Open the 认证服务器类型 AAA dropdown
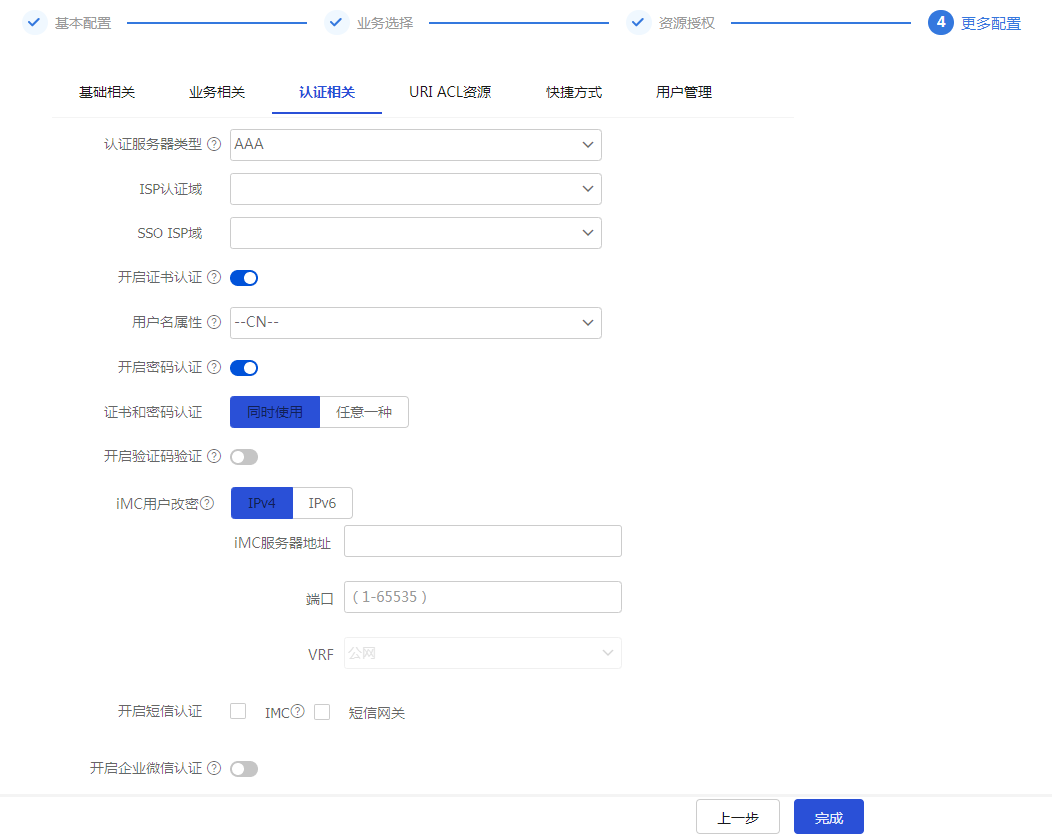 coord(415,145)
